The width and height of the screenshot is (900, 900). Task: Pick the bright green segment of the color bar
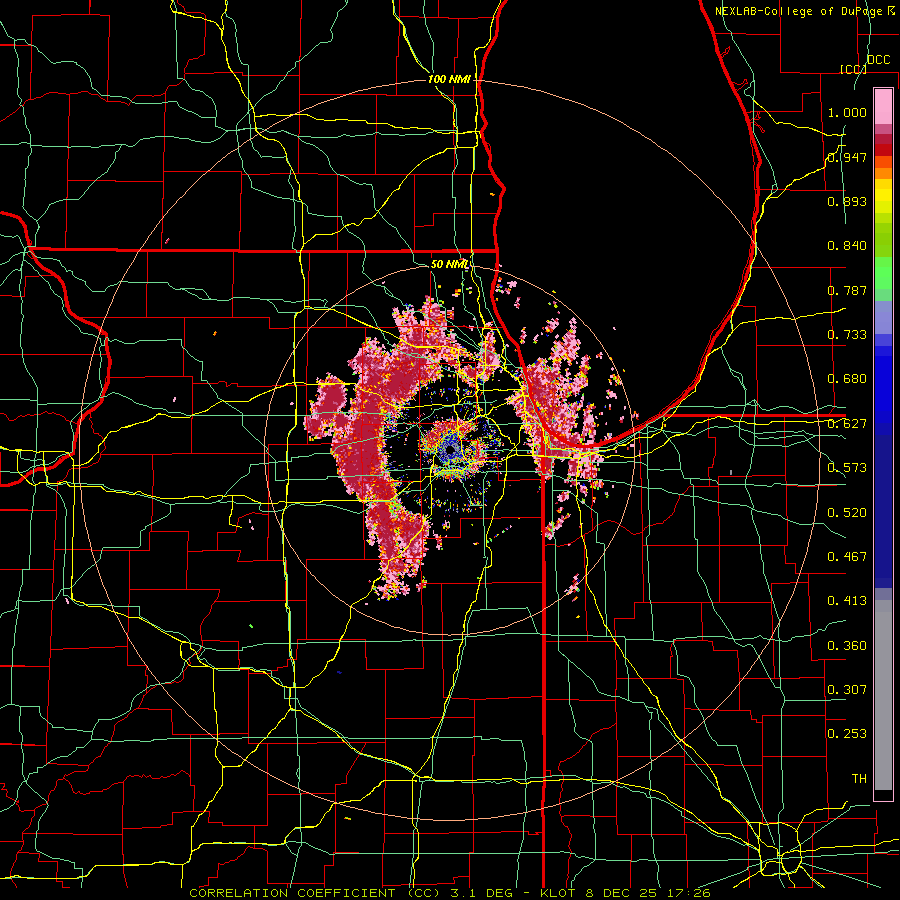coord(883,273)
